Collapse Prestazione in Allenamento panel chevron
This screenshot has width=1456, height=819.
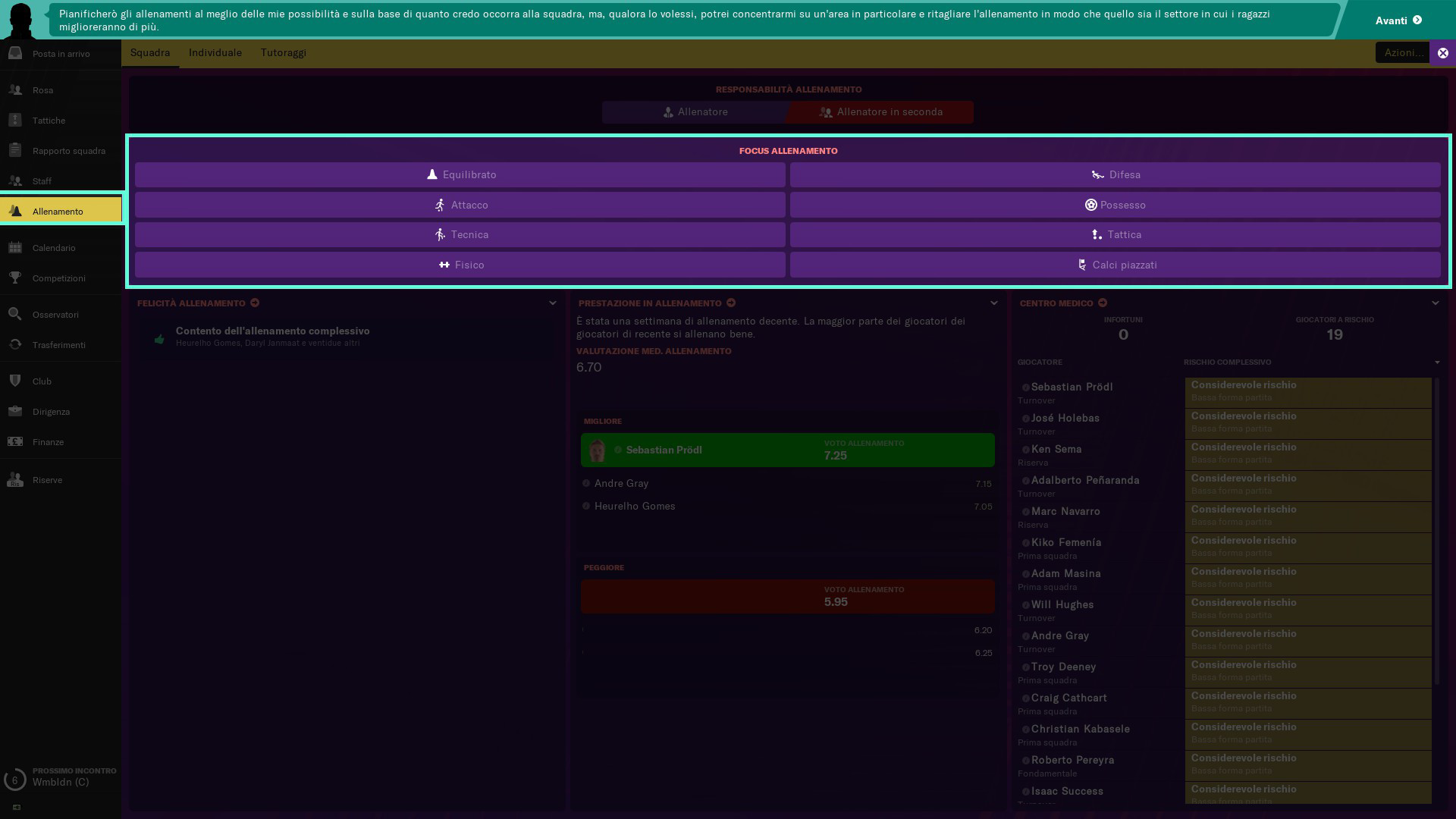(994, 303)
